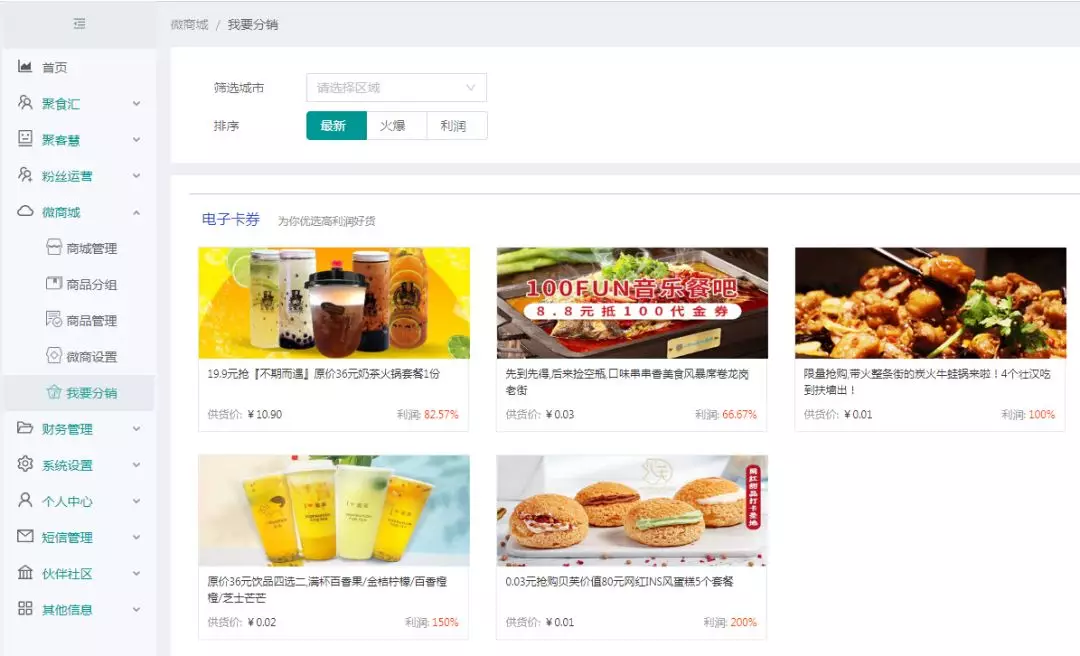This screenshot has width=1080, height=656.
Task: Open 商城管理 in the sidebar
Action: pyautogui.click(x=91, y=248)
